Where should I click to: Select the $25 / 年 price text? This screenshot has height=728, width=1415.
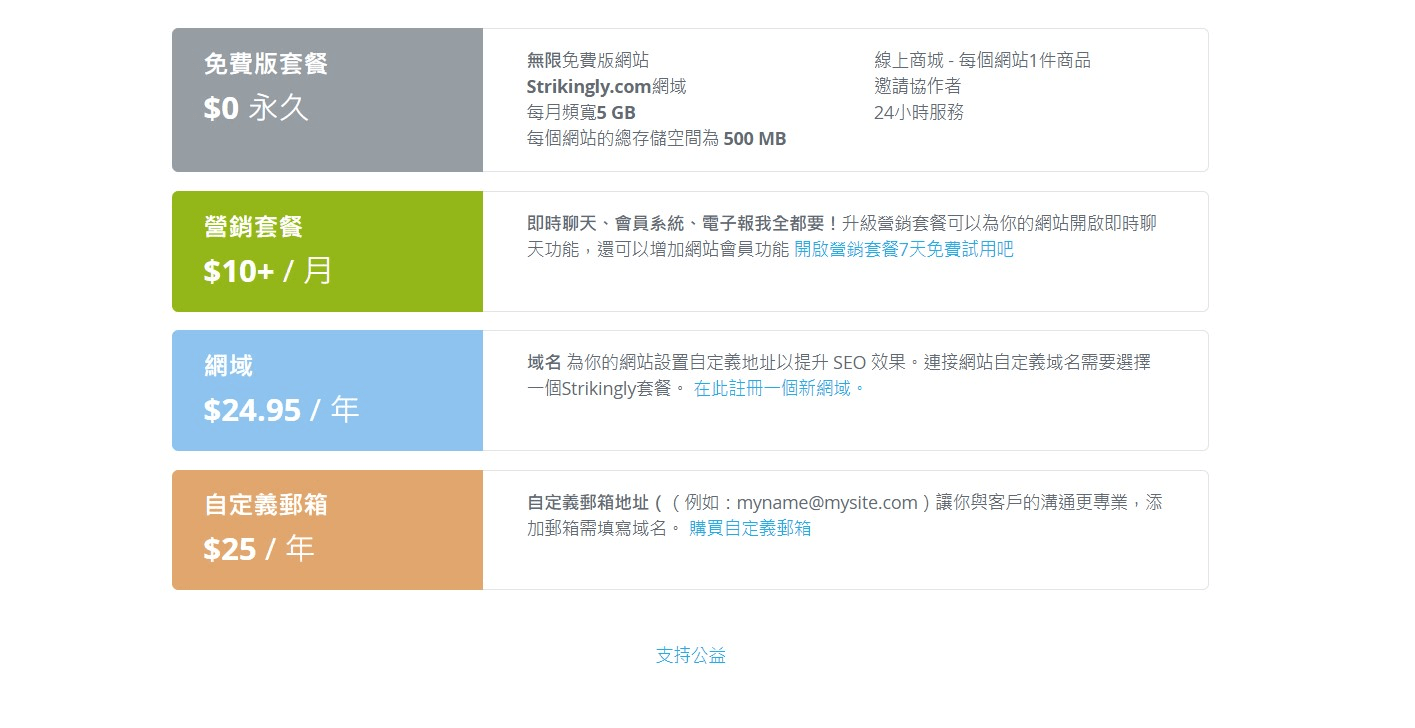coord(258,549)
